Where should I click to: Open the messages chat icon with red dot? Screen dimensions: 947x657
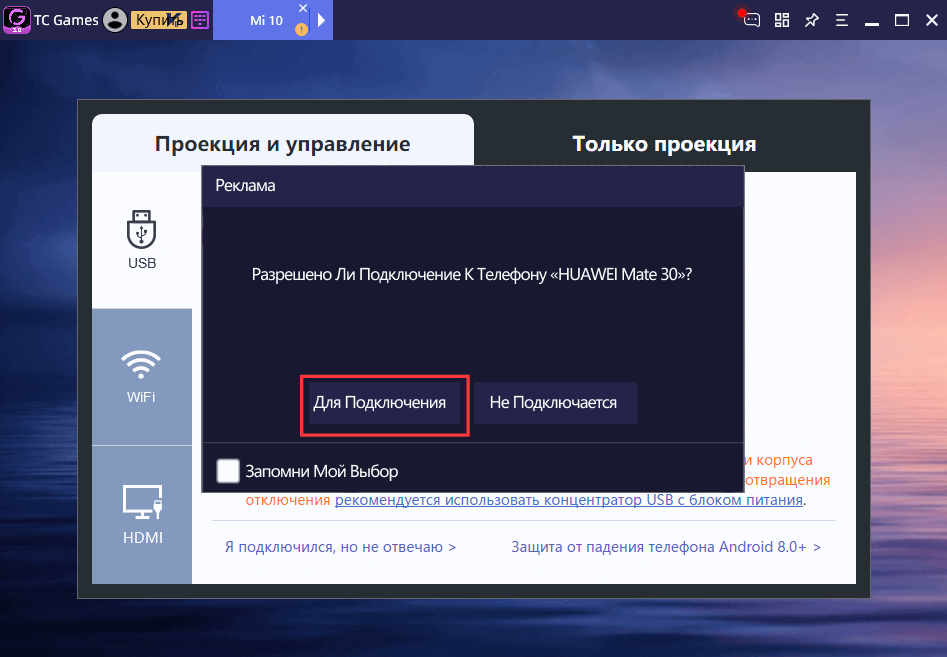750,19
